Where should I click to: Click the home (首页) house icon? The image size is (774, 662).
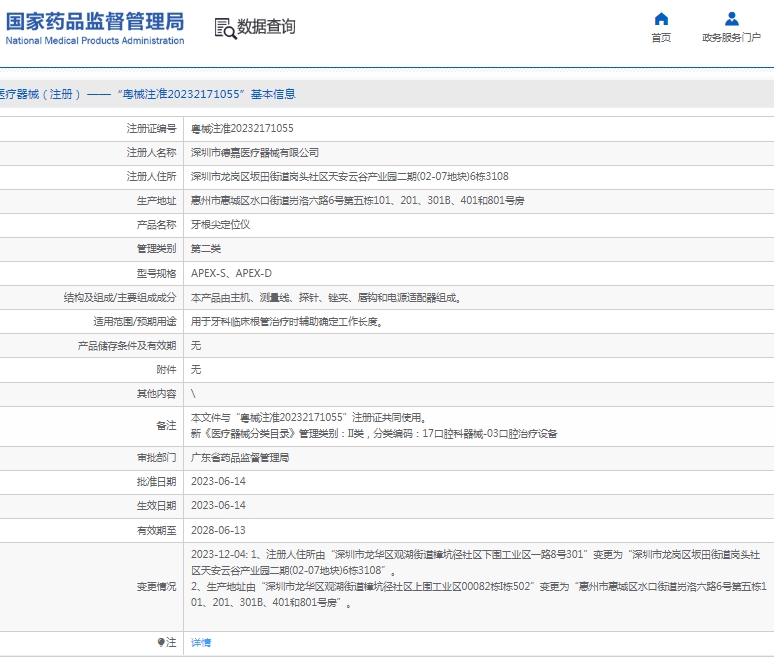point(661,19)
